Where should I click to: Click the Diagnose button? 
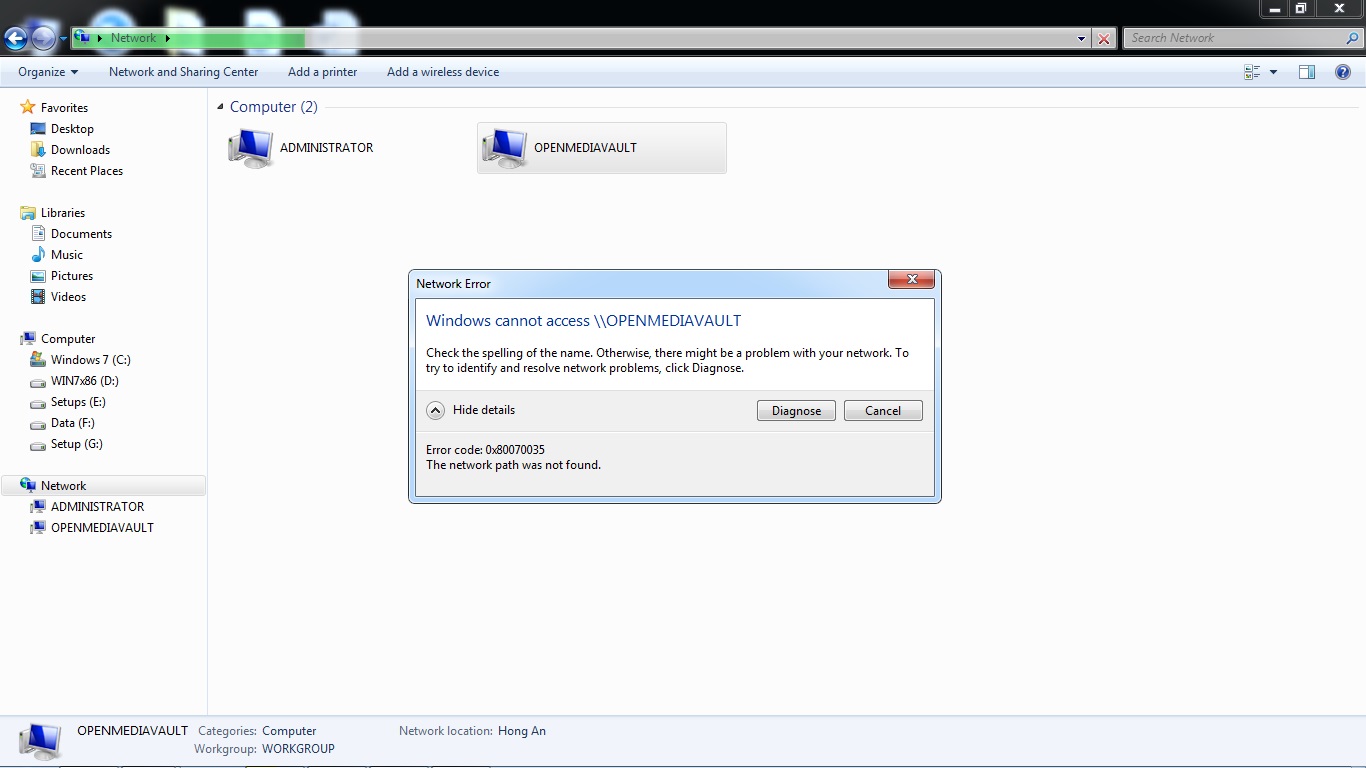point(796,411)
